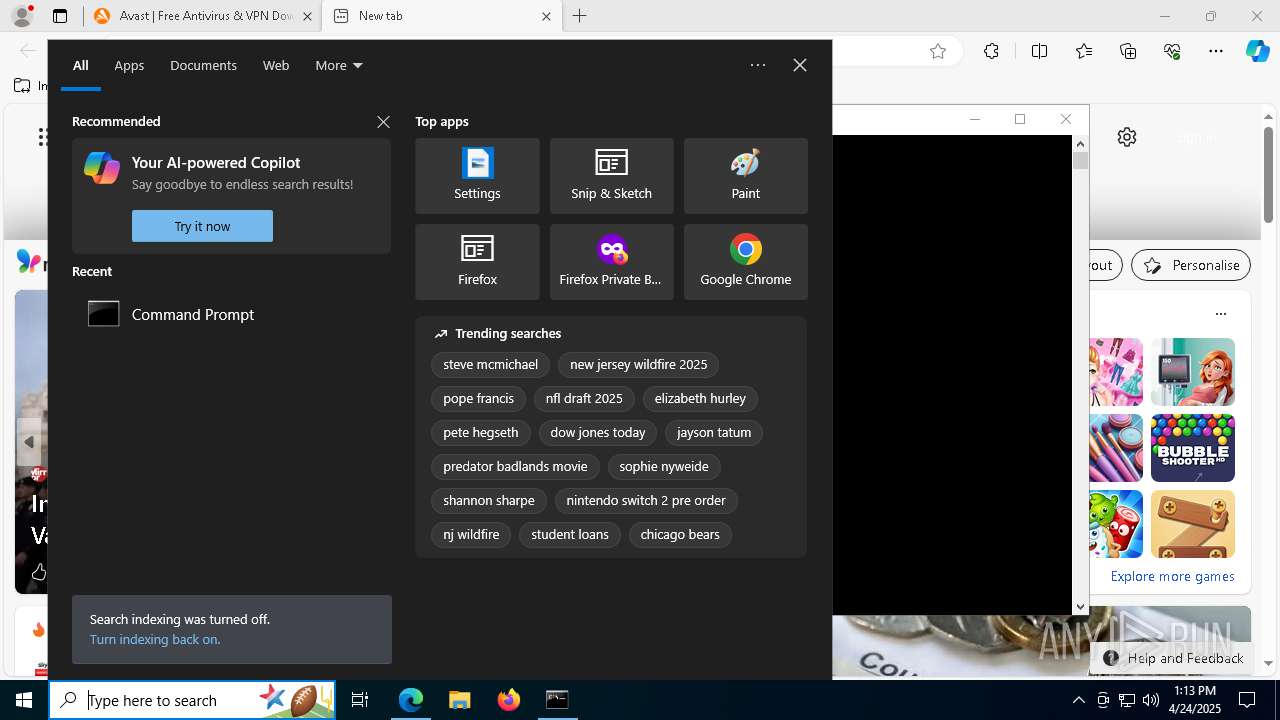Viewport: 1280px width, 720px height.
Task: Open Copilot sidebar in Edge
Action: [x=1258, y=51]
